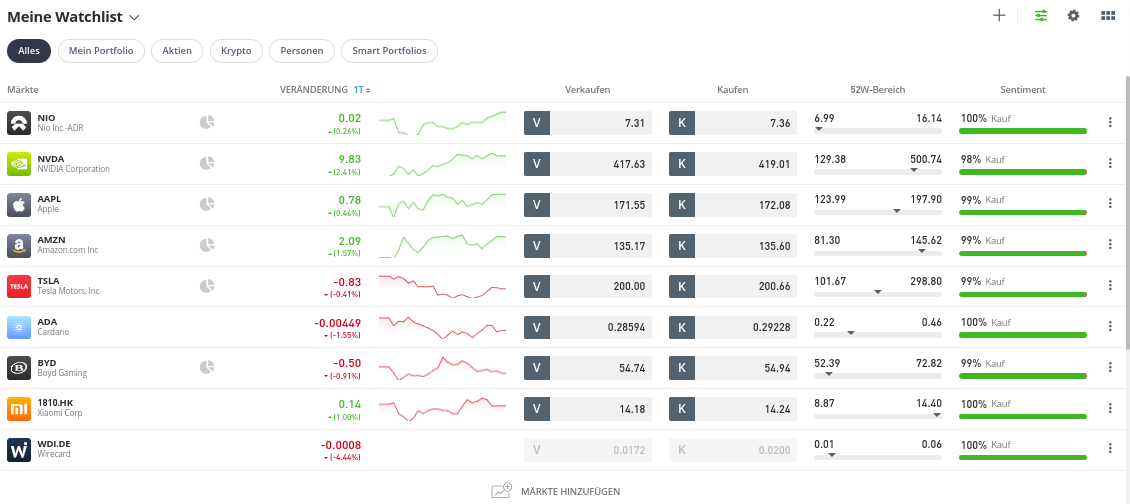Open more options for 1810.HK row
1130x504 pixels.
(1110, 408)
